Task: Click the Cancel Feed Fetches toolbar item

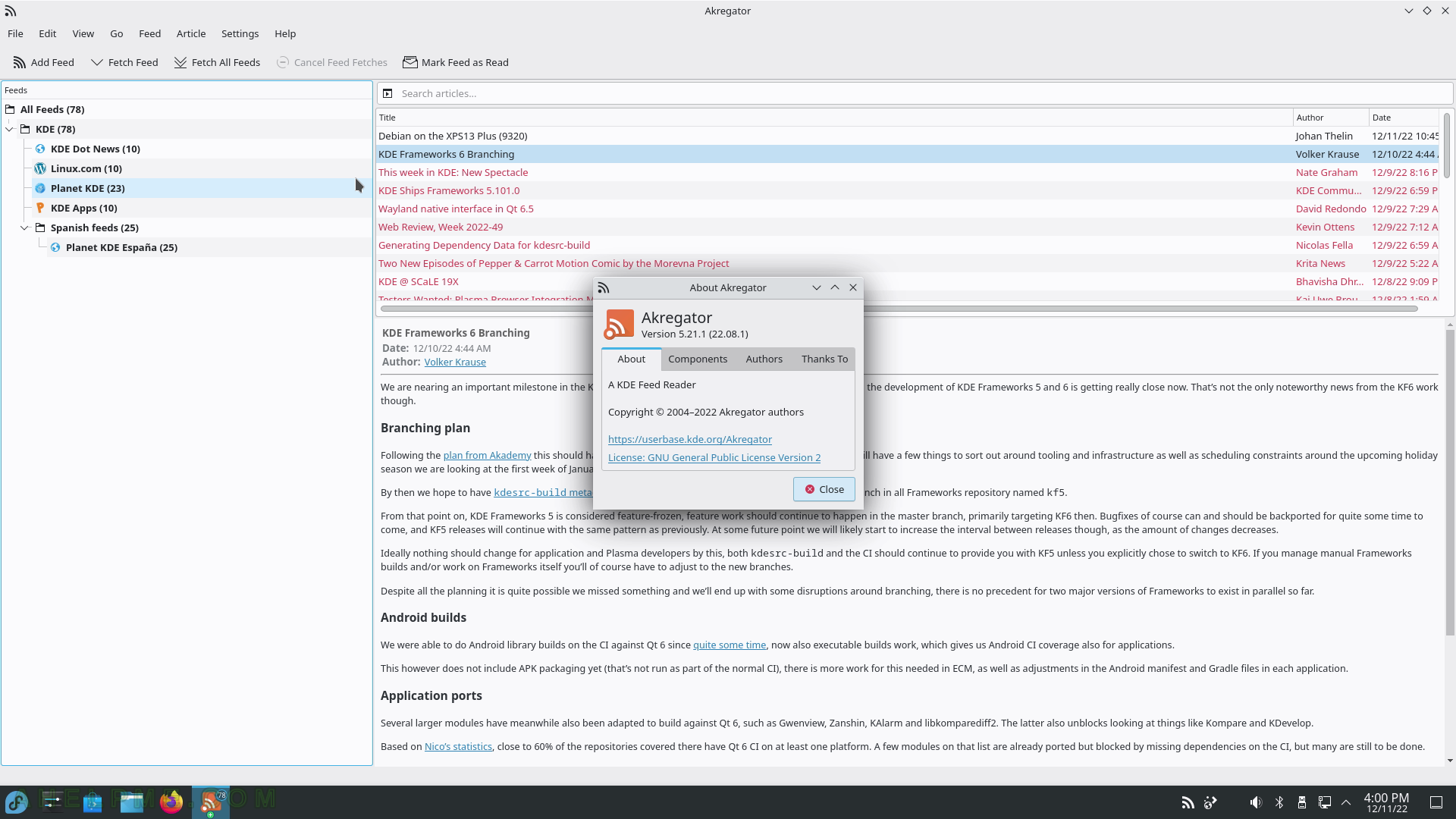Action: (x=331, y=62)
